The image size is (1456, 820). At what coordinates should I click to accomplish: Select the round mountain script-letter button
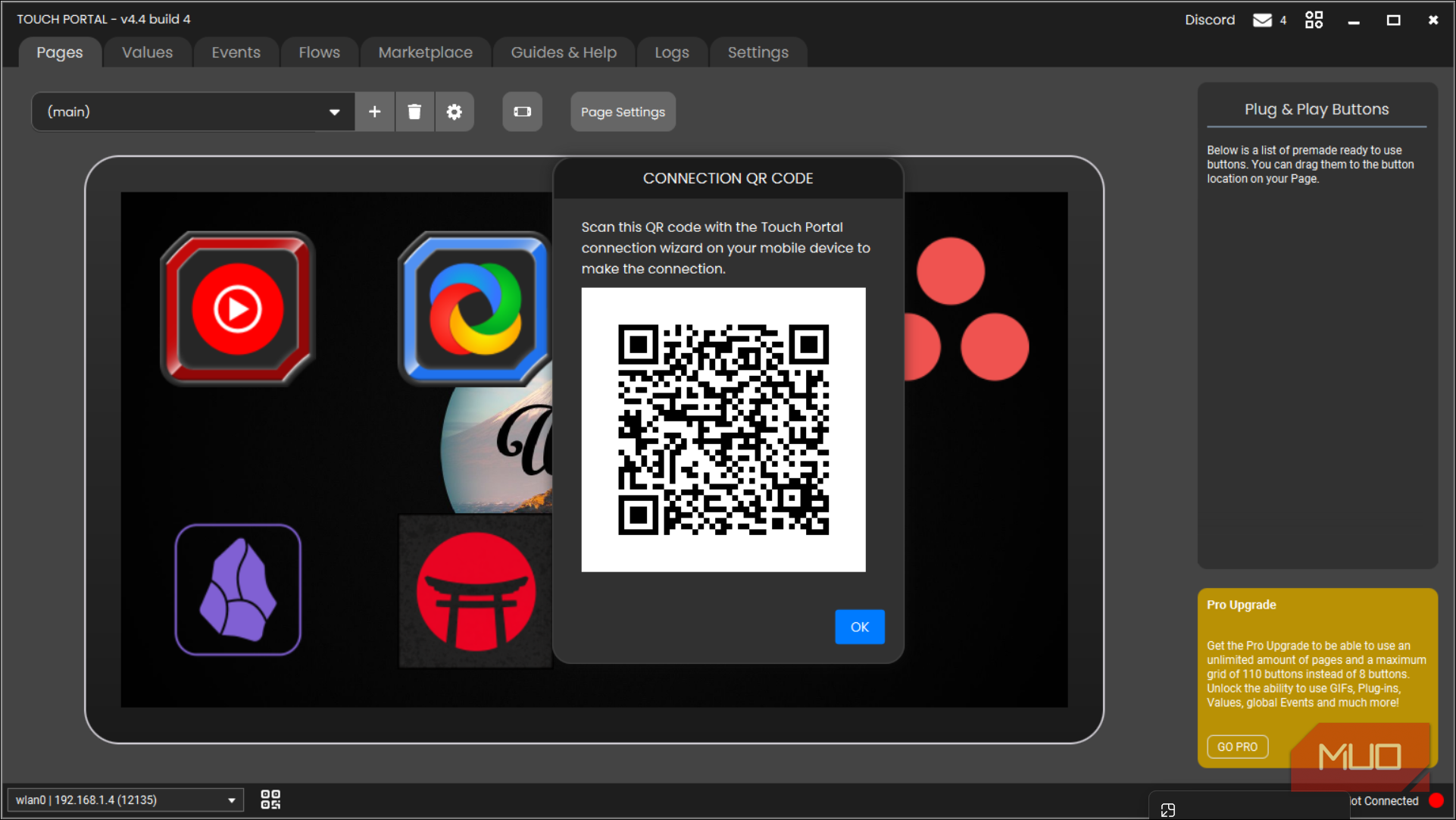498,449
